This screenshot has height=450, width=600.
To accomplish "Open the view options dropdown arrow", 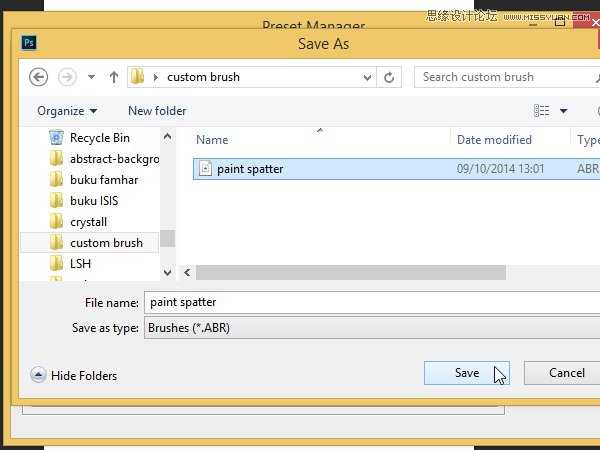I will coord(563,111).
